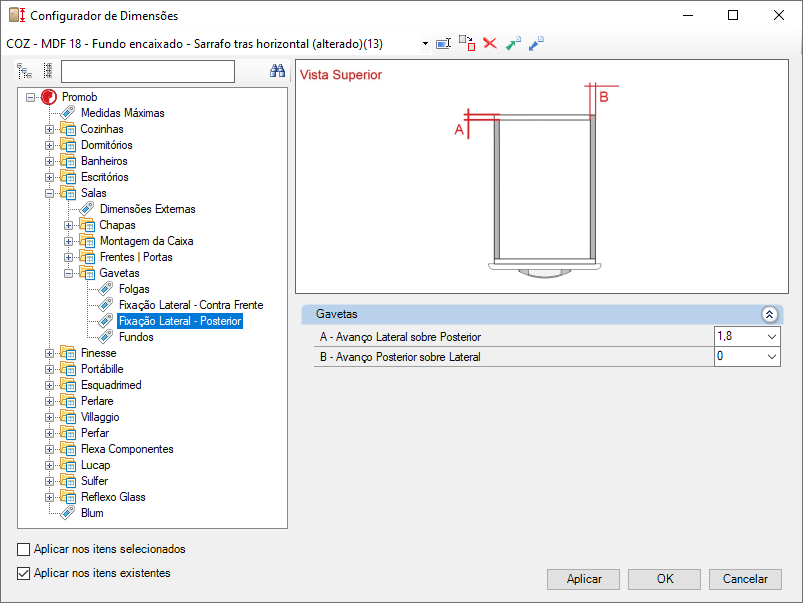The width and height of the screenshot is (803, 603).
Task: Click the Cozinhas folder icon
Action: (68, 129)
